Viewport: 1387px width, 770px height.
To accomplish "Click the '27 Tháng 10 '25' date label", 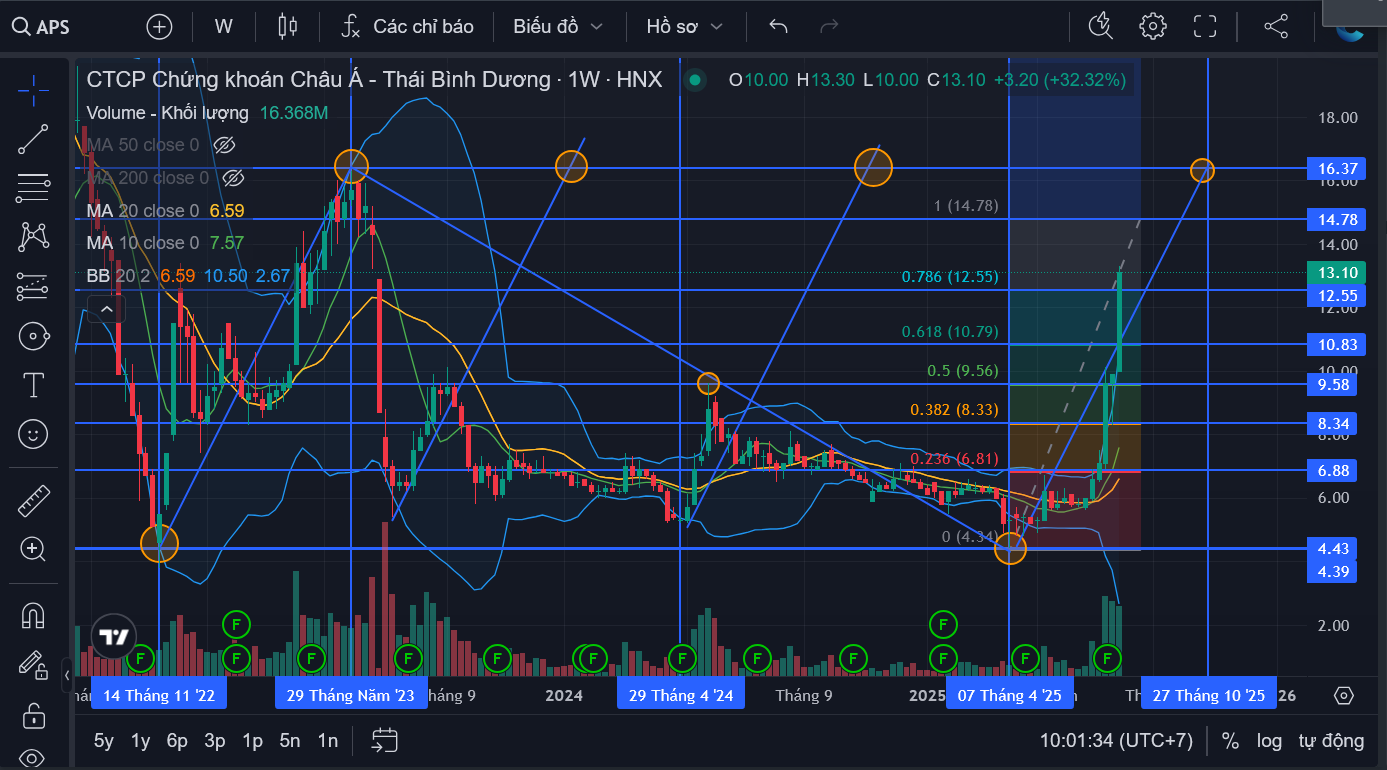I will [x=1208, y=695].
